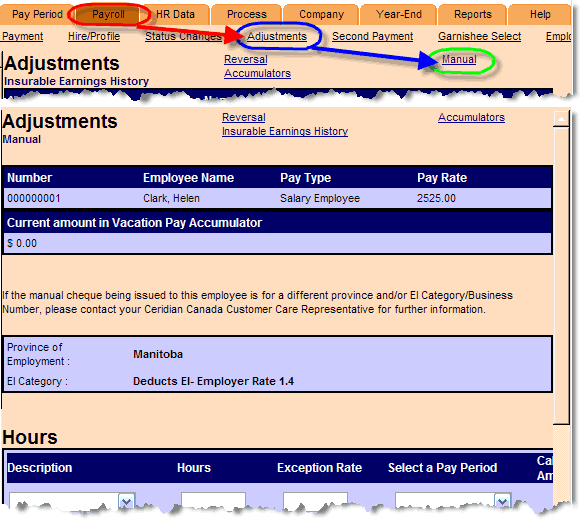581x520 pixels.
Task: Select employee name Clark, Helen
Action: [x=171, y=199]
